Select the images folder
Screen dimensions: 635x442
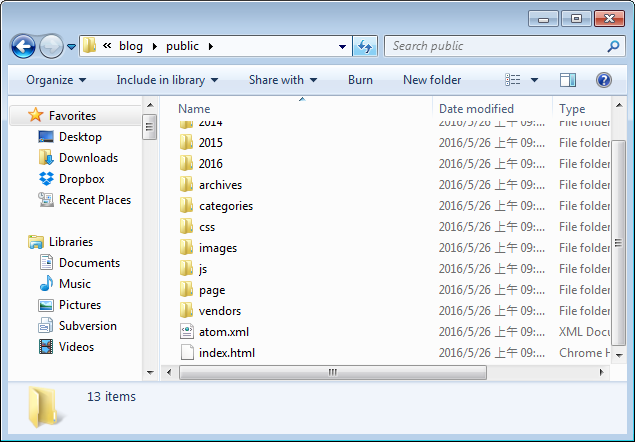pyautogui.click(x=218, y=248)
